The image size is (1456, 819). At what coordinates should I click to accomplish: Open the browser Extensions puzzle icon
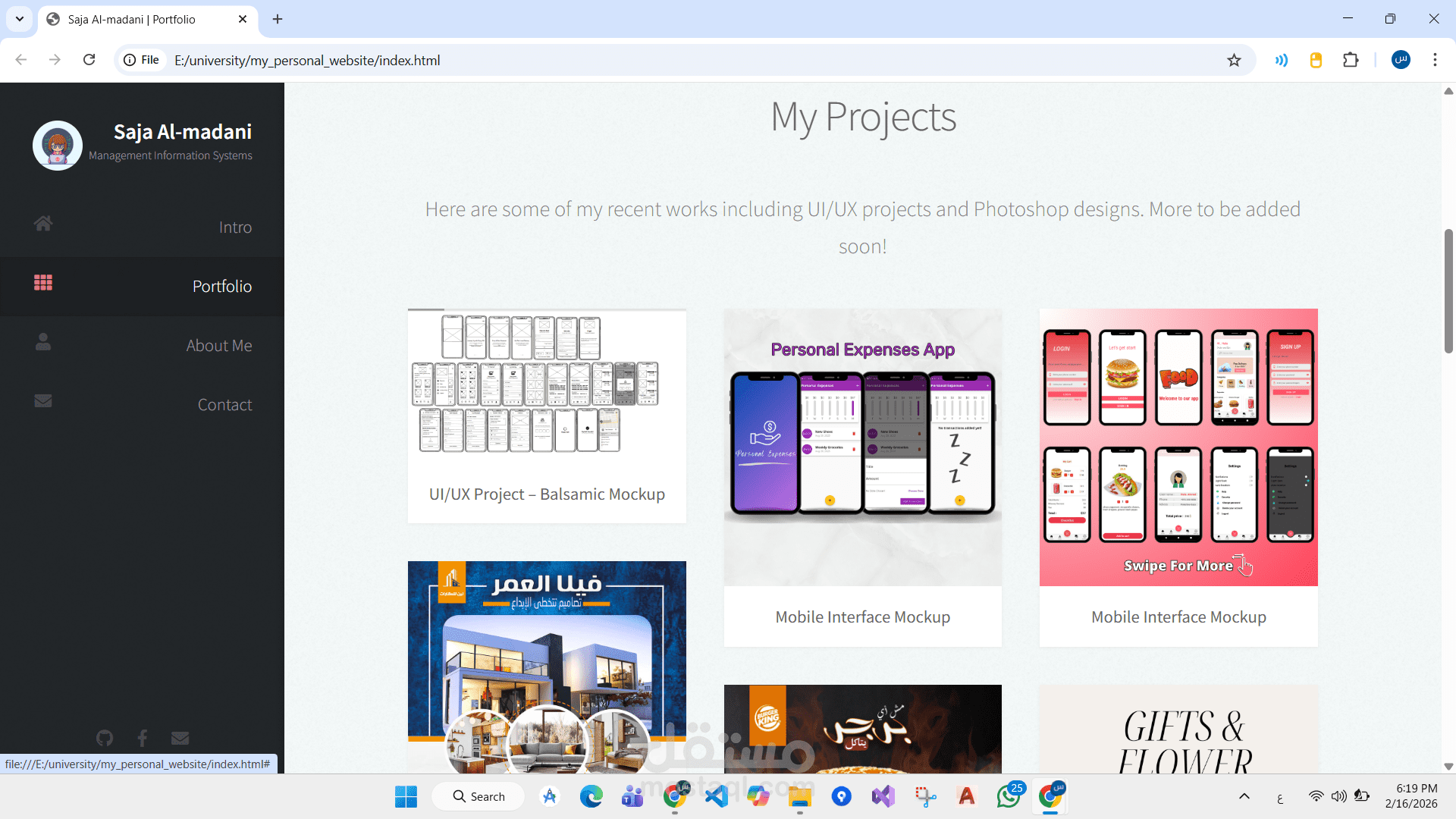click(x=1351, y=61)
